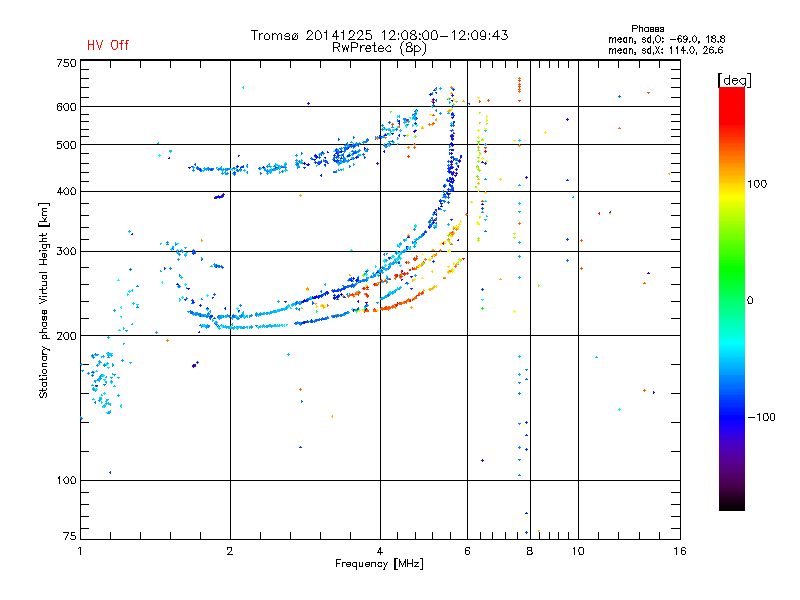The width and height of the screenshot is (800, 600).
Task: Click the colorbar tick label '0'
Action: 750,301
